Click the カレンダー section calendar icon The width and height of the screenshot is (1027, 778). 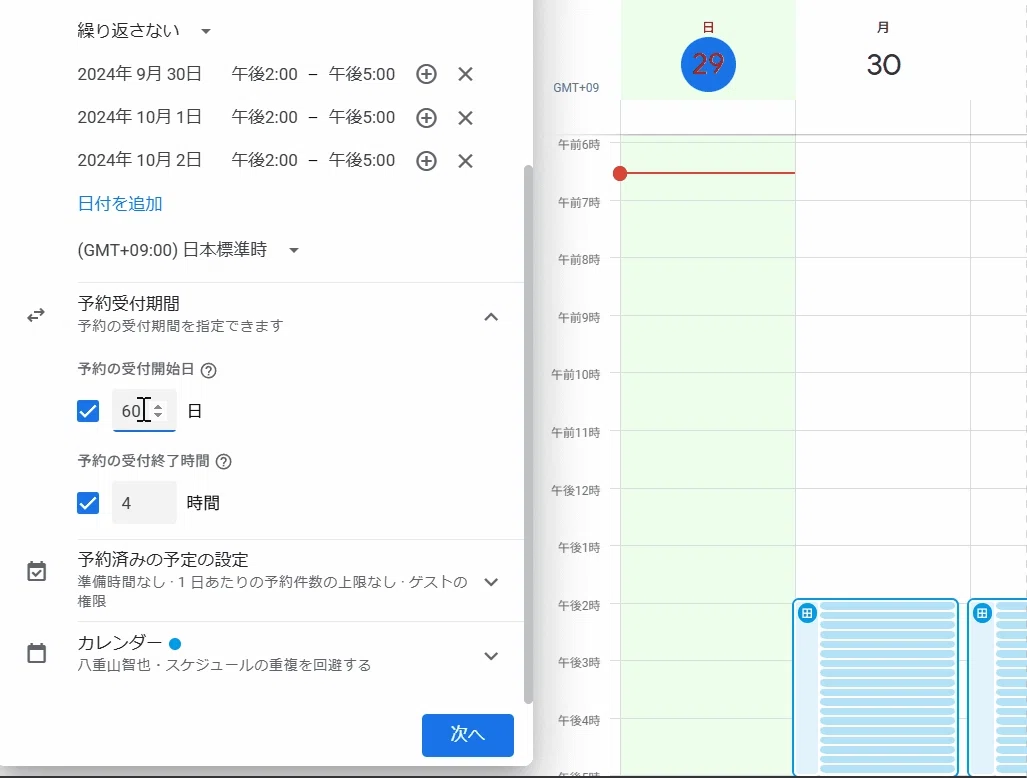pos(37,653)
